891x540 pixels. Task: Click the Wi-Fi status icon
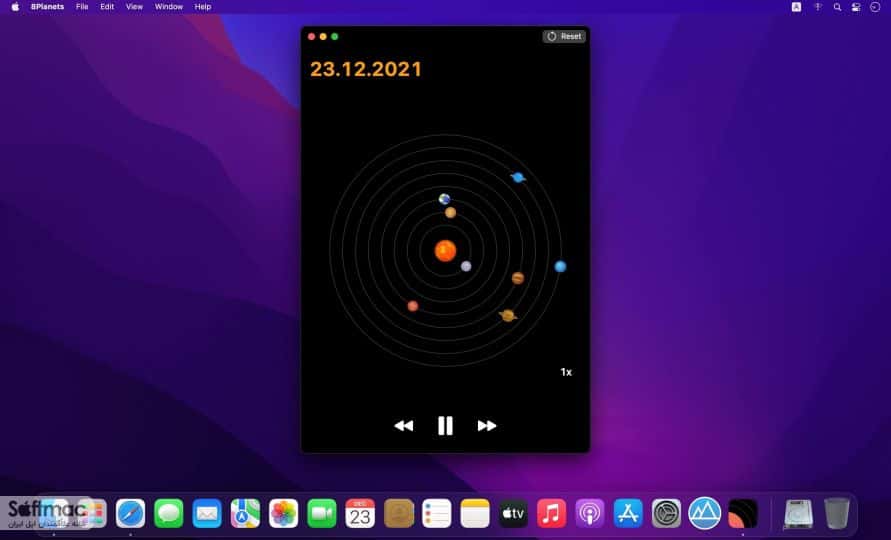click(x=818, y=7)
